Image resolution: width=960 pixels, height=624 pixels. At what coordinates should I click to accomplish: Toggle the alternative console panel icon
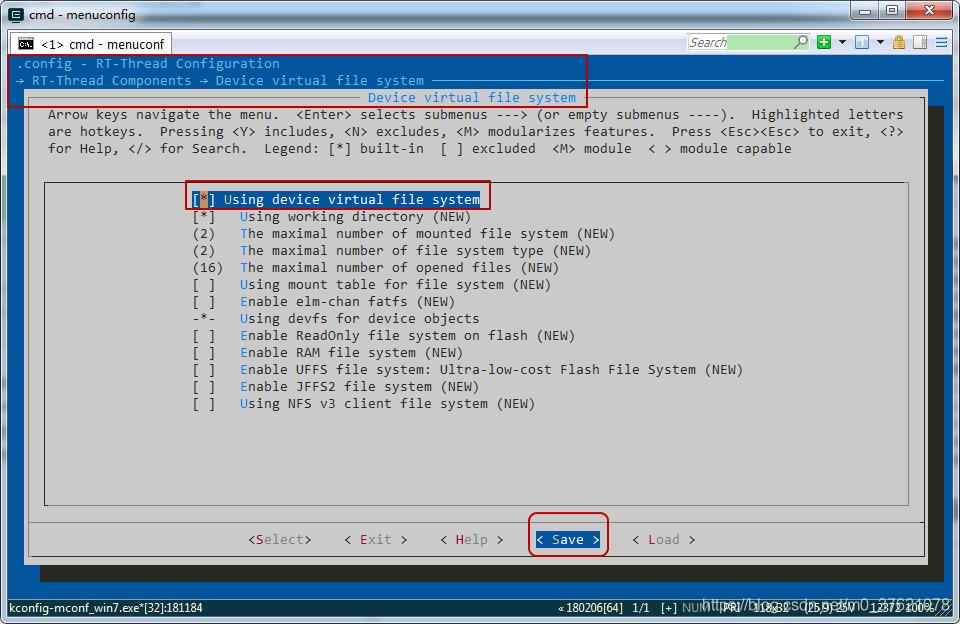[x=920, y=42]
